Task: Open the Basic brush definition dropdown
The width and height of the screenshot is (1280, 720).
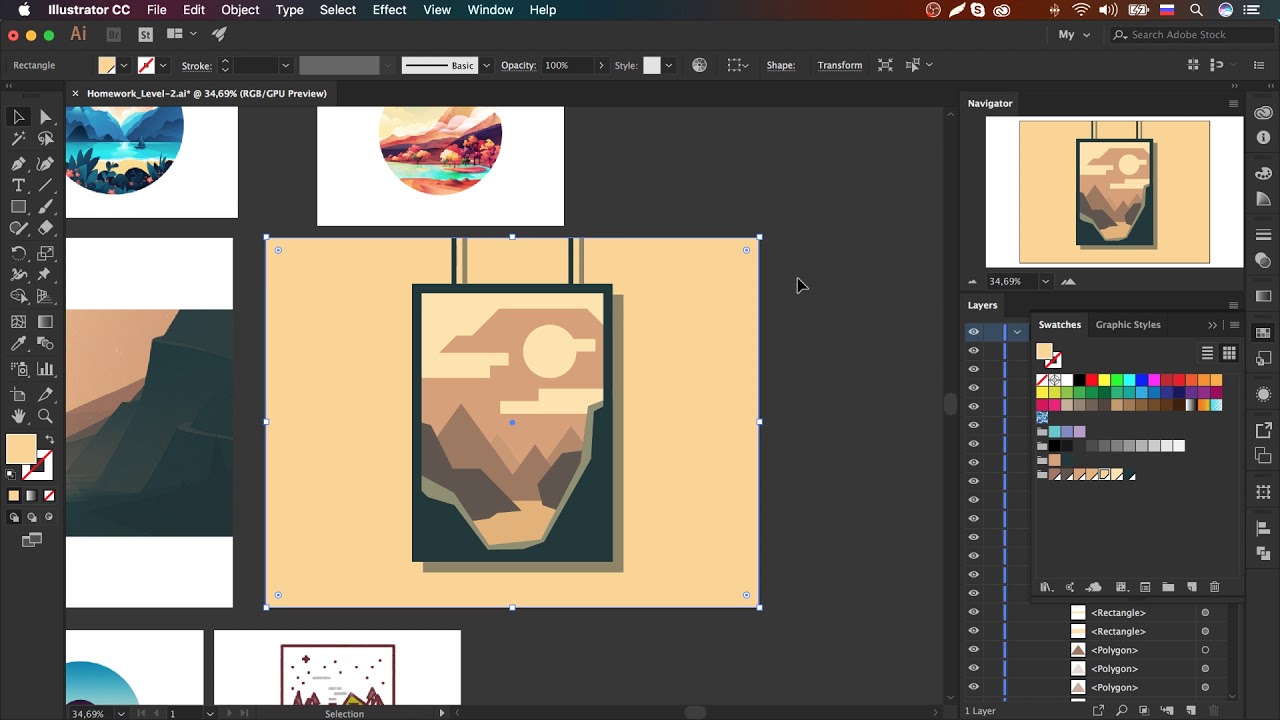Action: tap(487, 65)
